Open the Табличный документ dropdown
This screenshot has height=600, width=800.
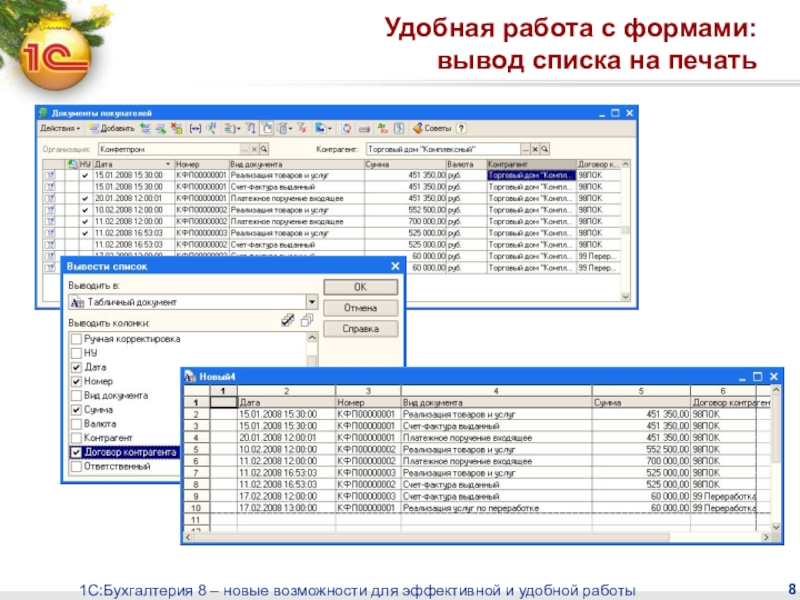(x=312, y=302)
